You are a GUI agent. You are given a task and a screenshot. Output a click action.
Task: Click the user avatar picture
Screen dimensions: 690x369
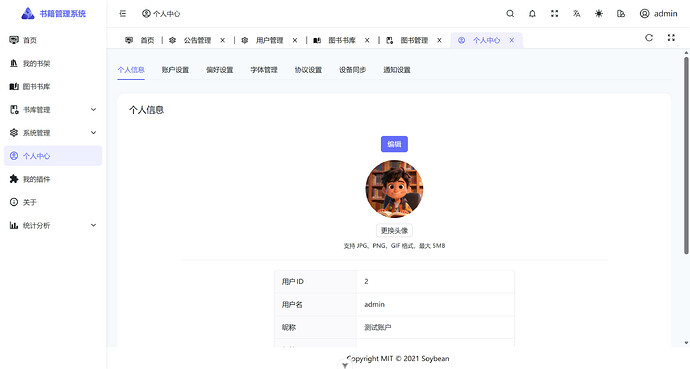pyautogui.click(x=394, y=189)
